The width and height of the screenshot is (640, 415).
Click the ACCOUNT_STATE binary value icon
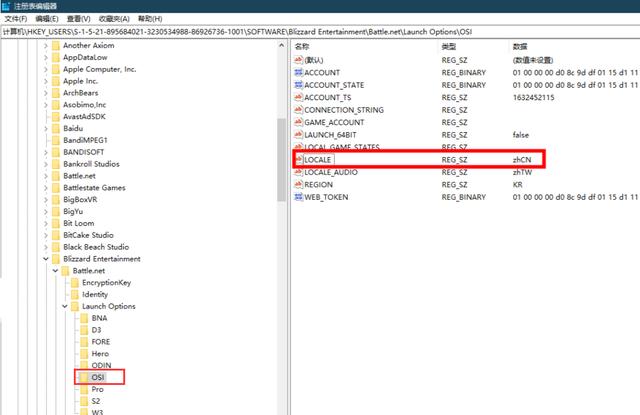click(298, 85)
